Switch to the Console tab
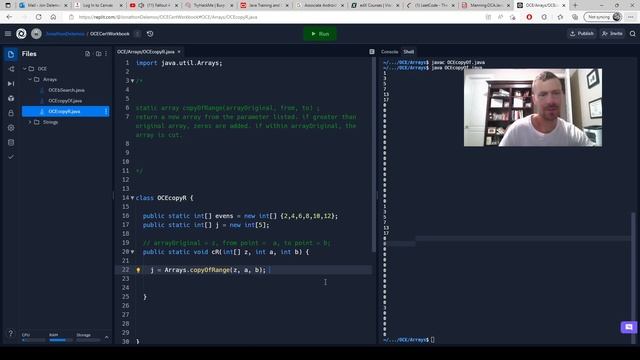 click(389, 52)
